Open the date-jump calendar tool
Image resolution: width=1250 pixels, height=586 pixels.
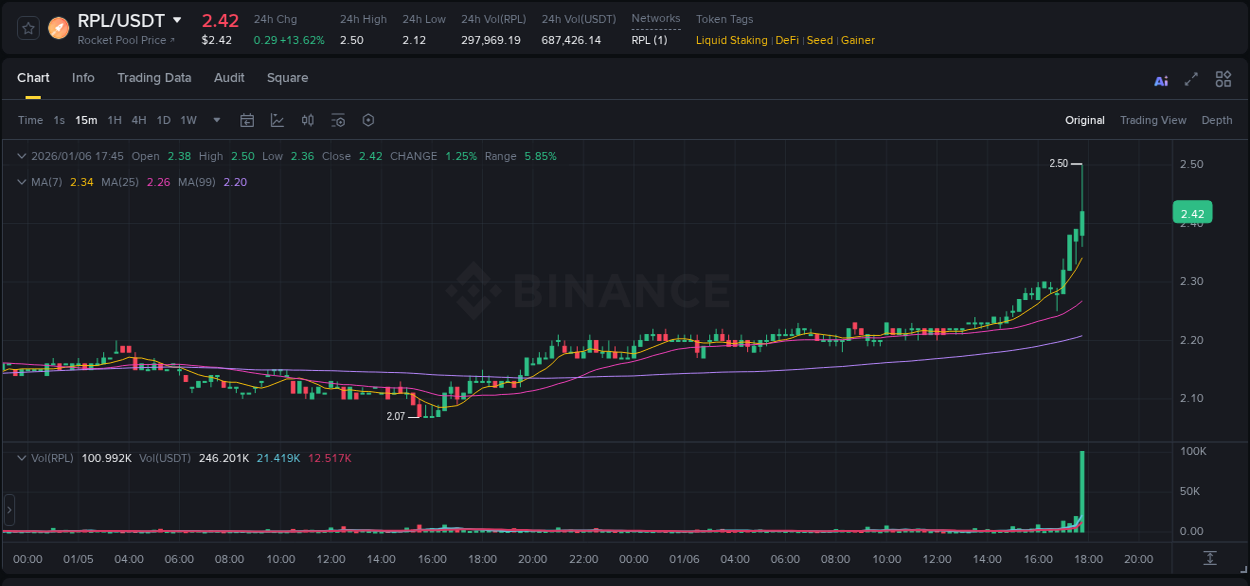(x=247, y=119)
